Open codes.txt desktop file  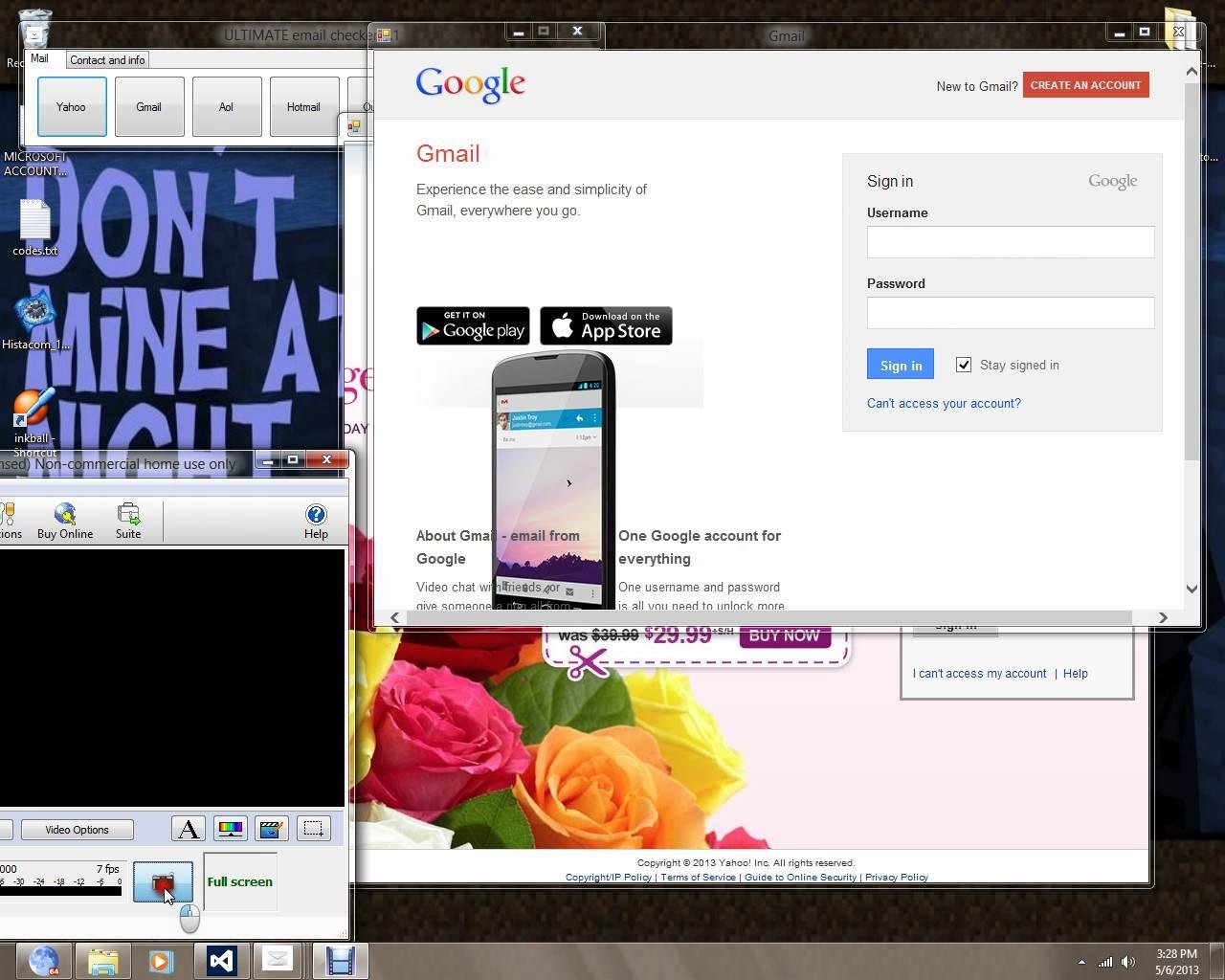tap(35, 228)
